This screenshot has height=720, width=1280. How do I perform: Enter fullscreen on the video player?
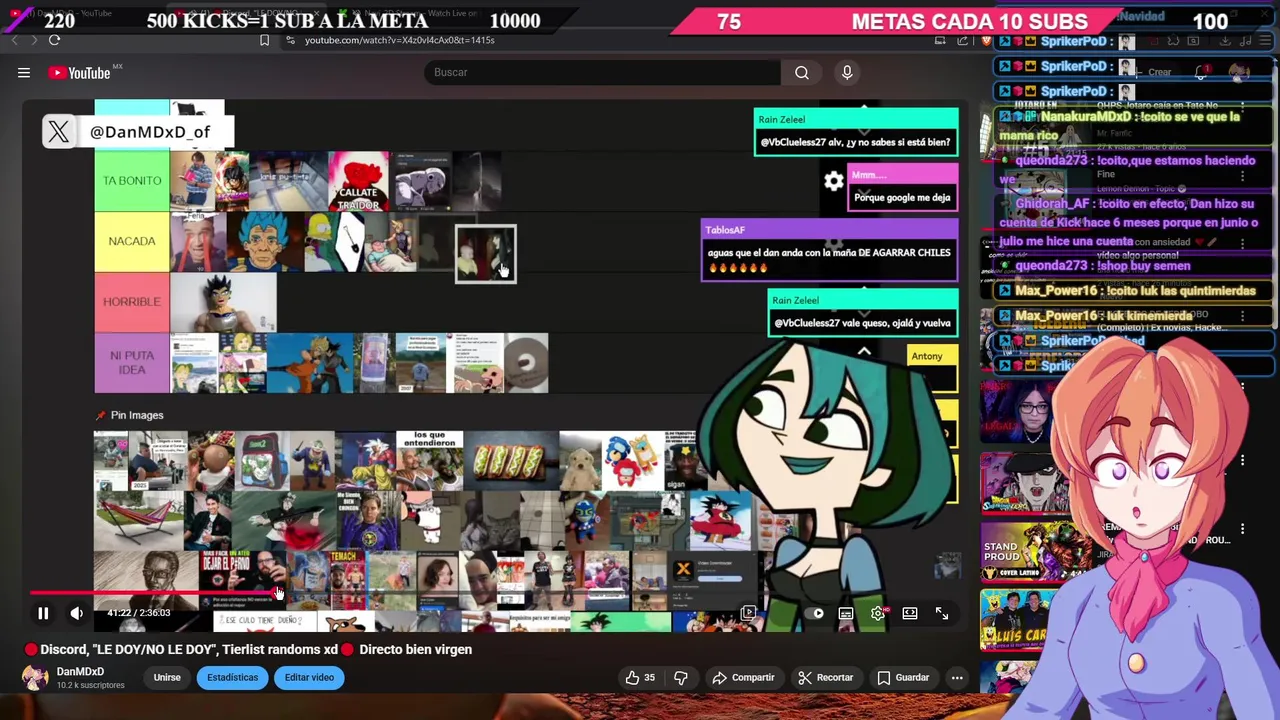tap(942, 613)
